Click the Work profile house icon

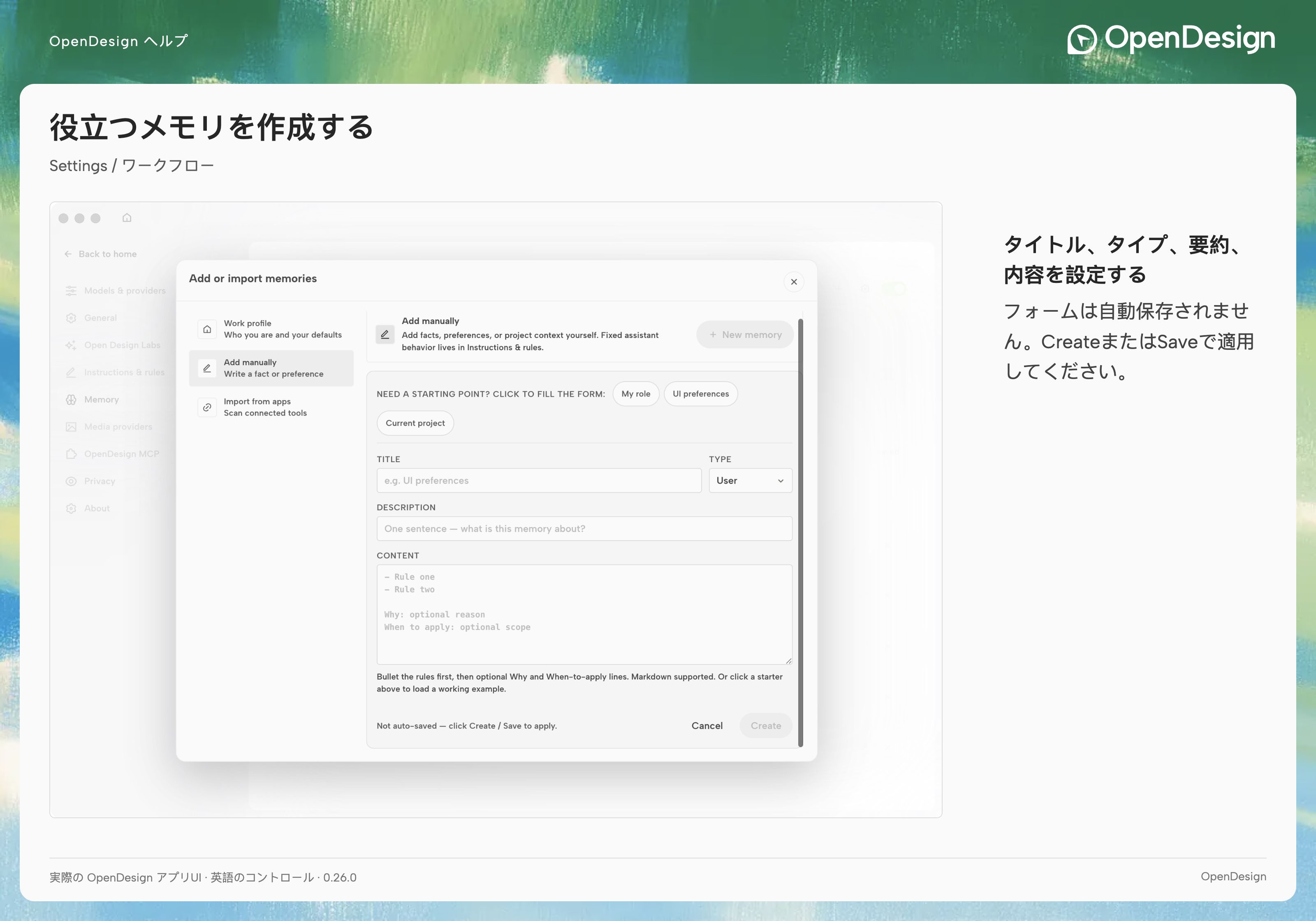pos(207,329)
